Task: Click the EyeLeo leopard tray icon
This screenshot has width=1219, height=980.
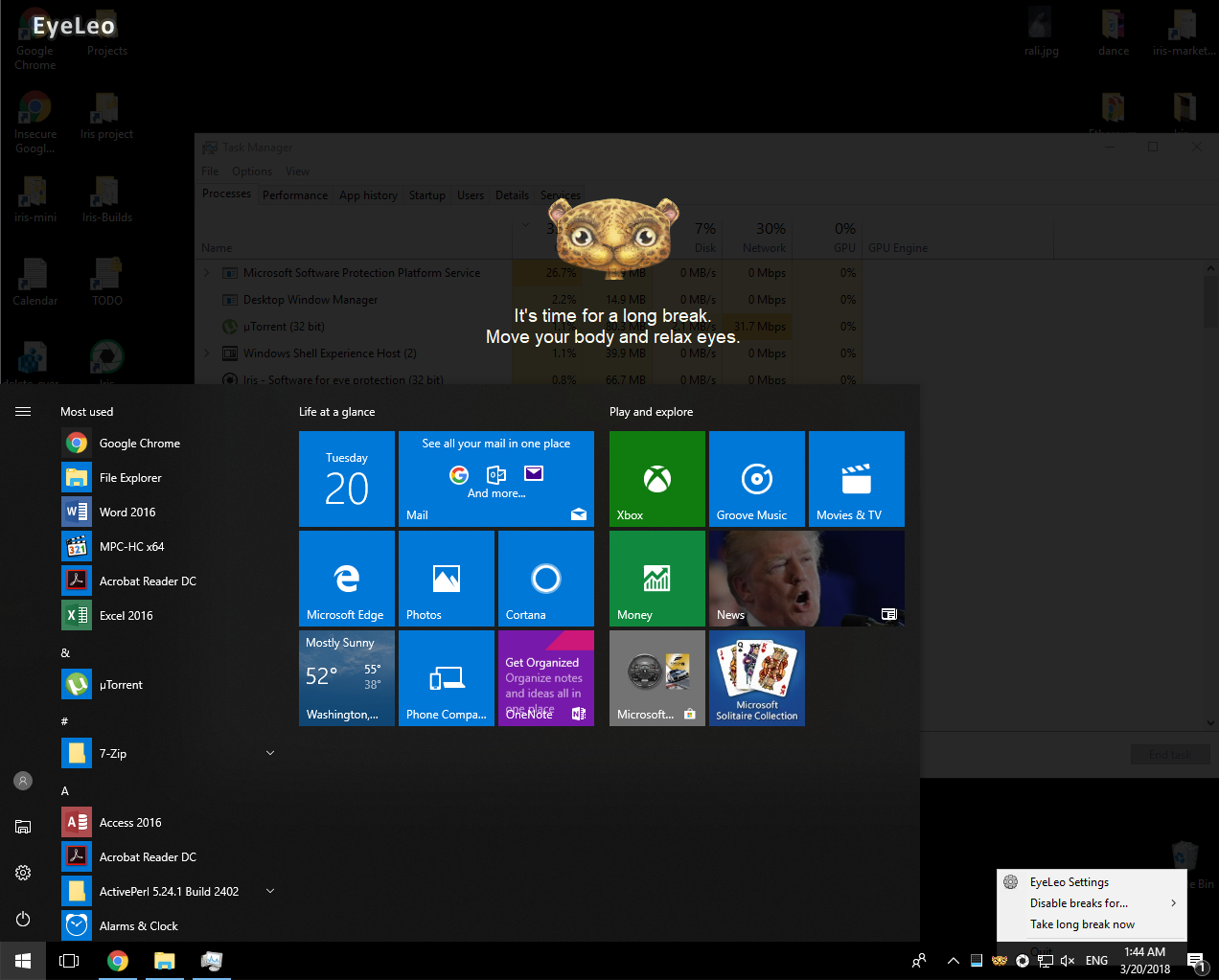Action: pyautogui.click(x=1000, y=961)
